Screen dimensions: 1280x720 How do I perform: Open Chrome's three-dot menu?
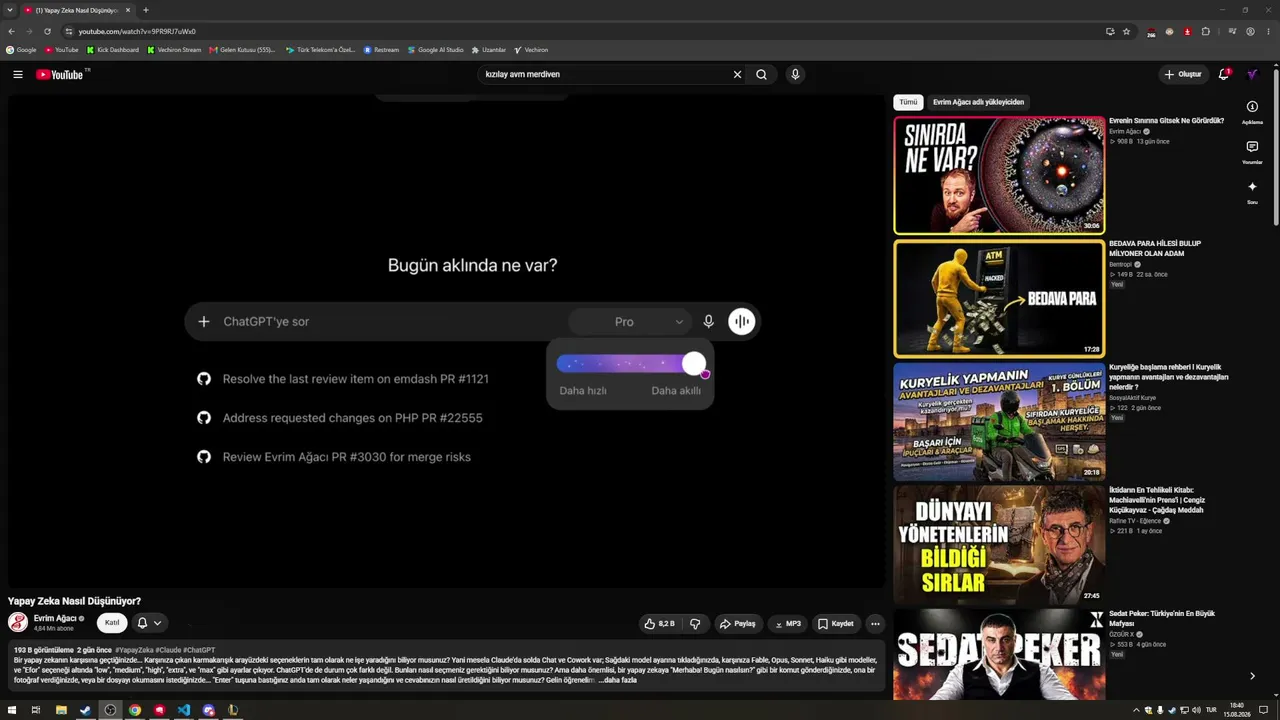(1268, 31)
